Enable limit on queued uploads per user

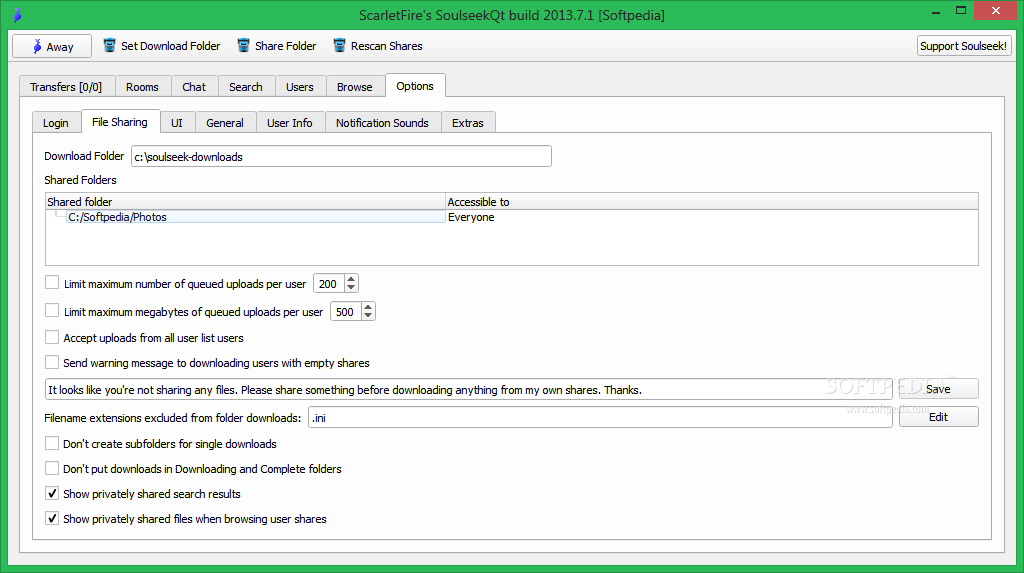[x=52, y=283]
